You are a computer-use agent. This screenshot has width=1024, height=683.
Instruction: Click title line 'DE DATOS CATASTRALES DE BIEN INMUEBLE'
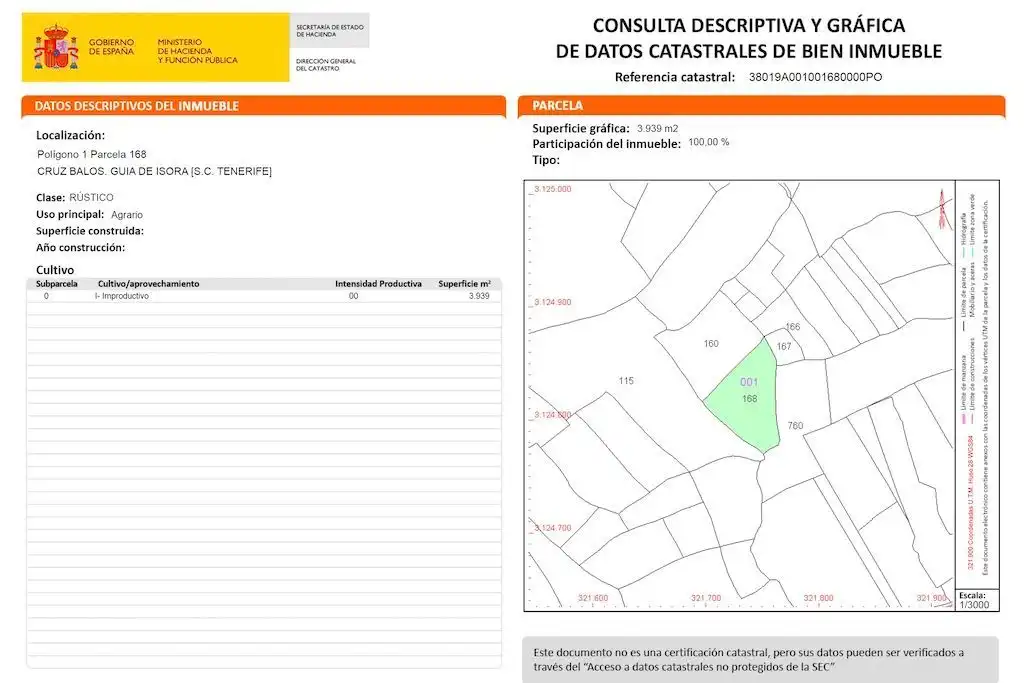point(748,51)
